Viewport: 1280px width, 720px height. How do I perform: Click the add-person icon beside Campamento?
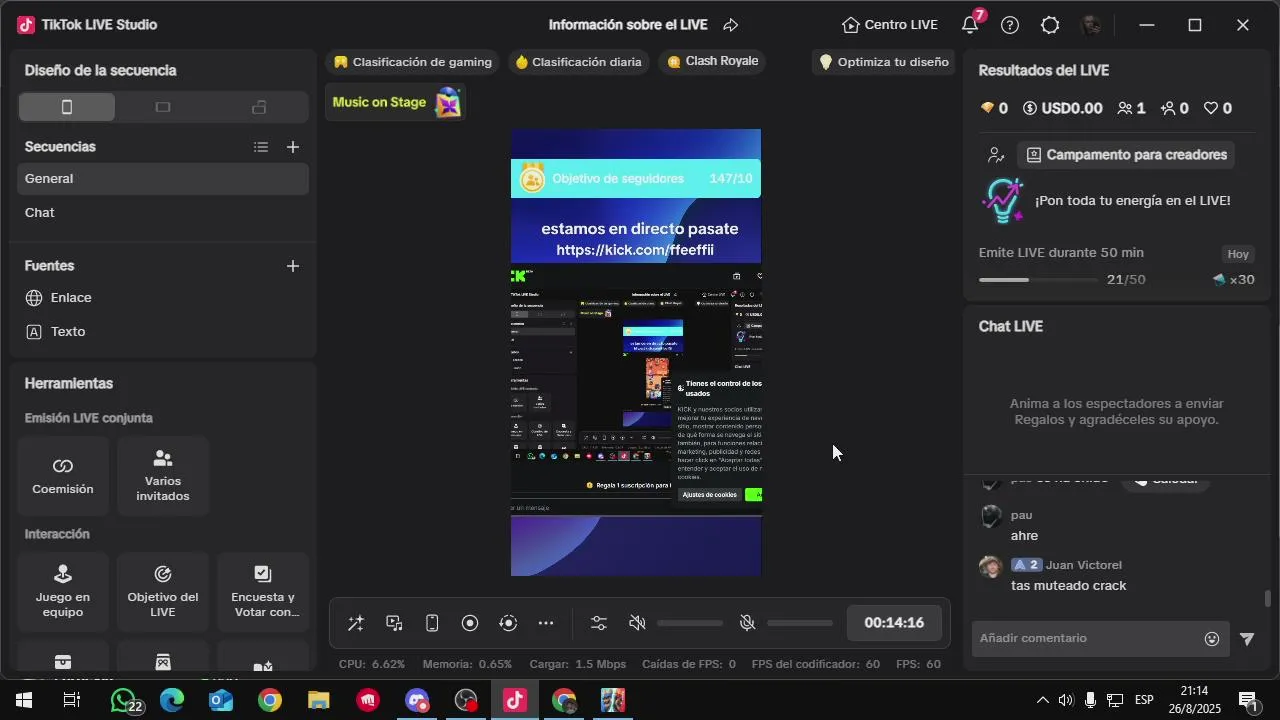(x=995, y=155)
